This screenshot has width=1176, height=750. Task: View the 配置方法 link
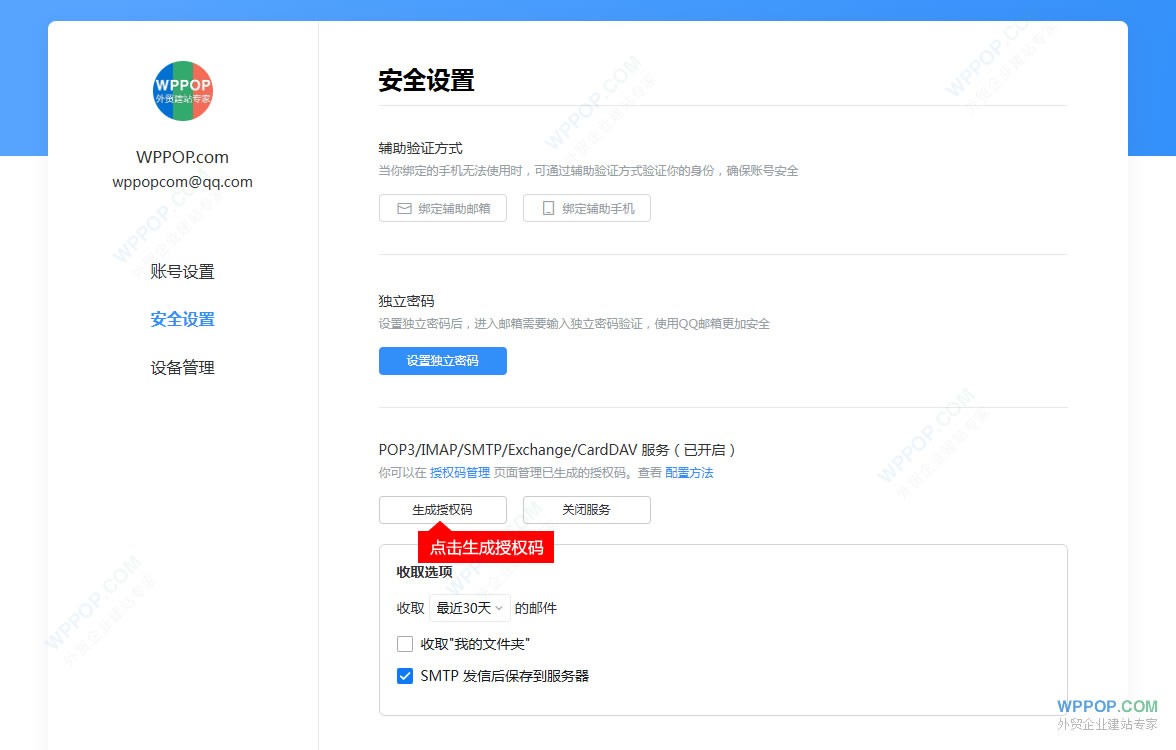[x=688, y=472]
